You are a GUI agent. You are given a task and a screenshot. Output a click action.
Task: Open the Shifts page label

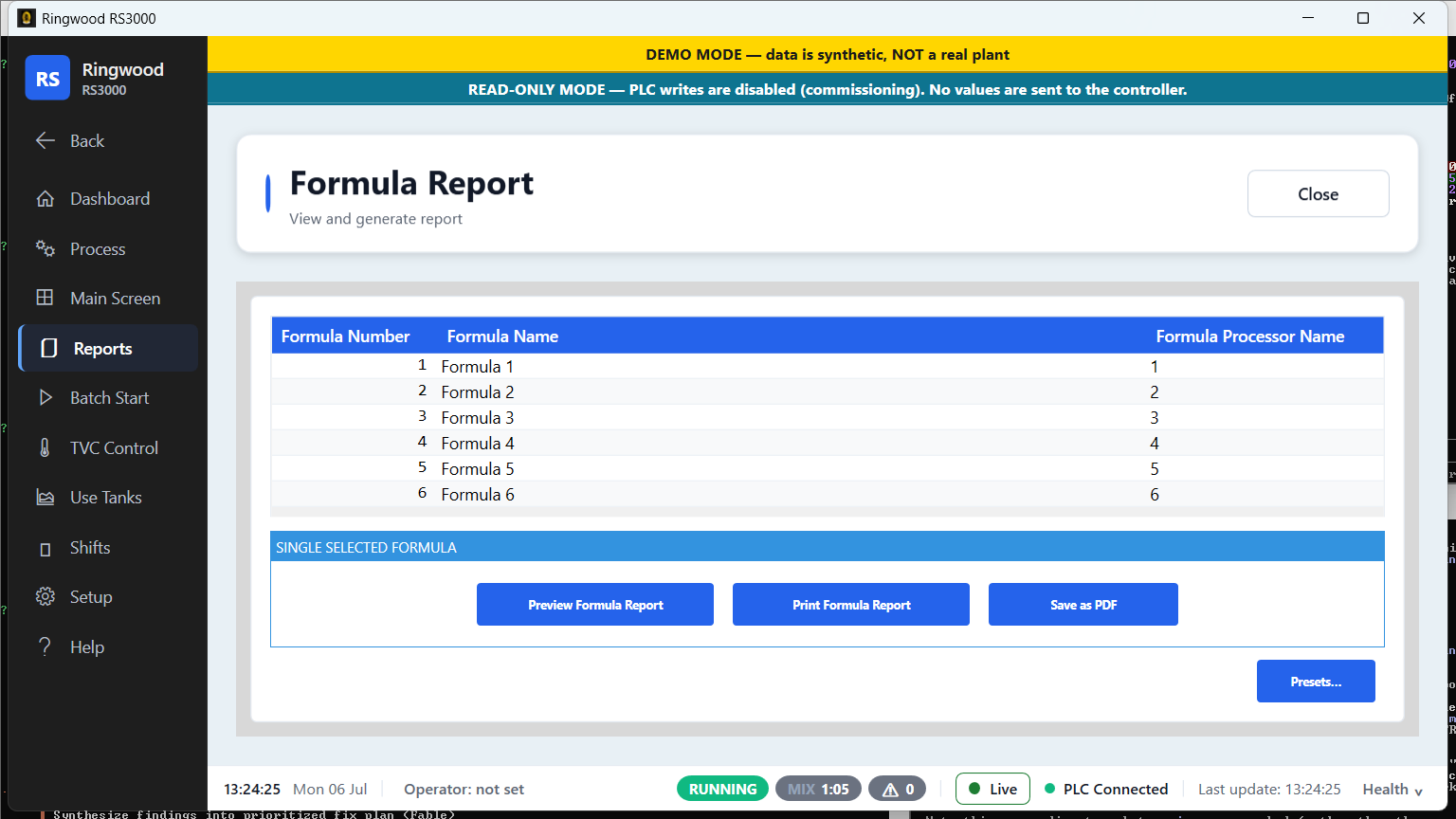coord(90,548)
